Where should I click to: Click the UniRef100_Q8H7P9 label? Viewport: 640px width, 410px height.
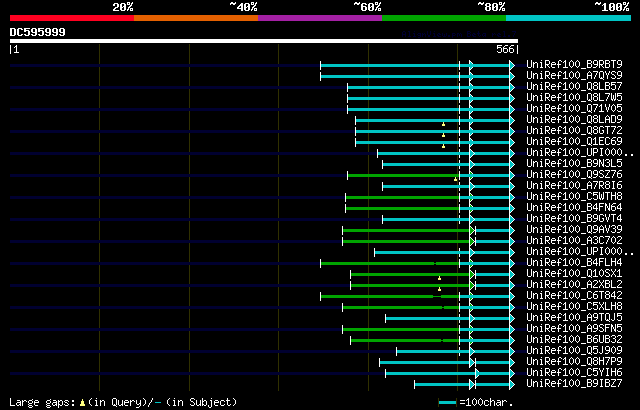[574, 361]
